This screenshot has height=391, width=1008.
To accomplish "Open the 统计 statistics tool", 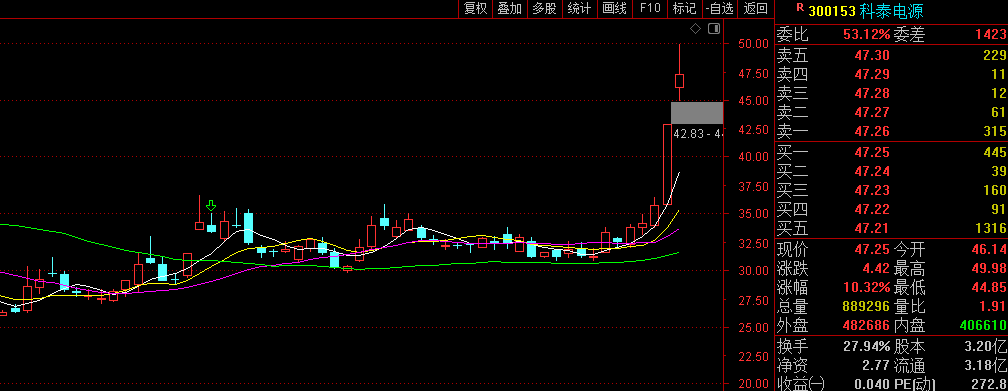I will pyautogui.click(x=579, y=8).
